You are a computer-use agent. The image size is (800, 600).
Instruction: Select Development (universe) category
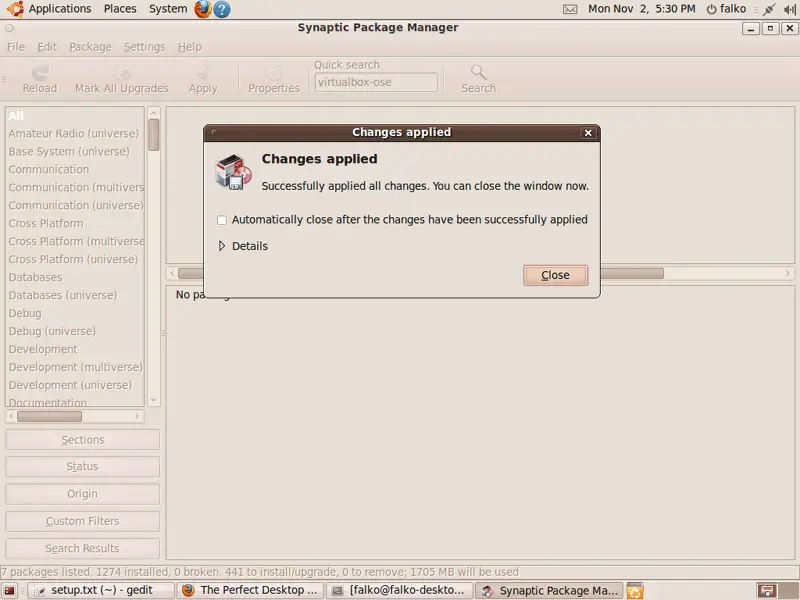coord(75,385)
